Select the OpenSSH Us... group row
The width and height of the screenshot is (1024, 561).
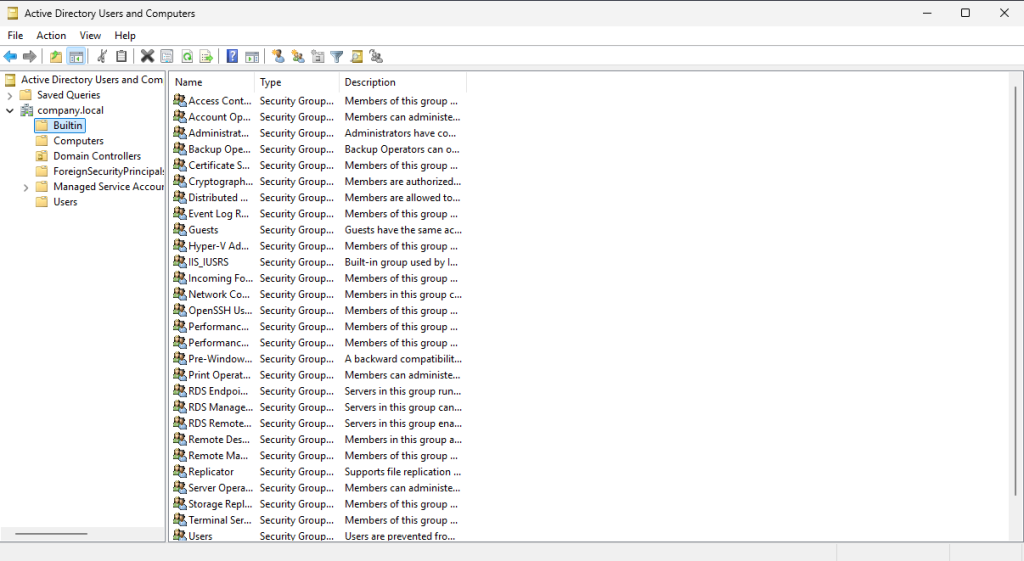pyautogui.click(x=317, y=310)
